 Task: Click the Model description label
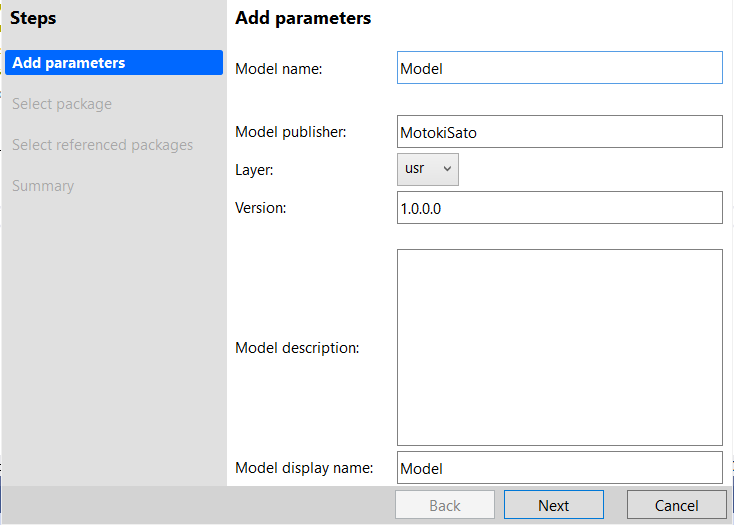[x=297, y=348]
